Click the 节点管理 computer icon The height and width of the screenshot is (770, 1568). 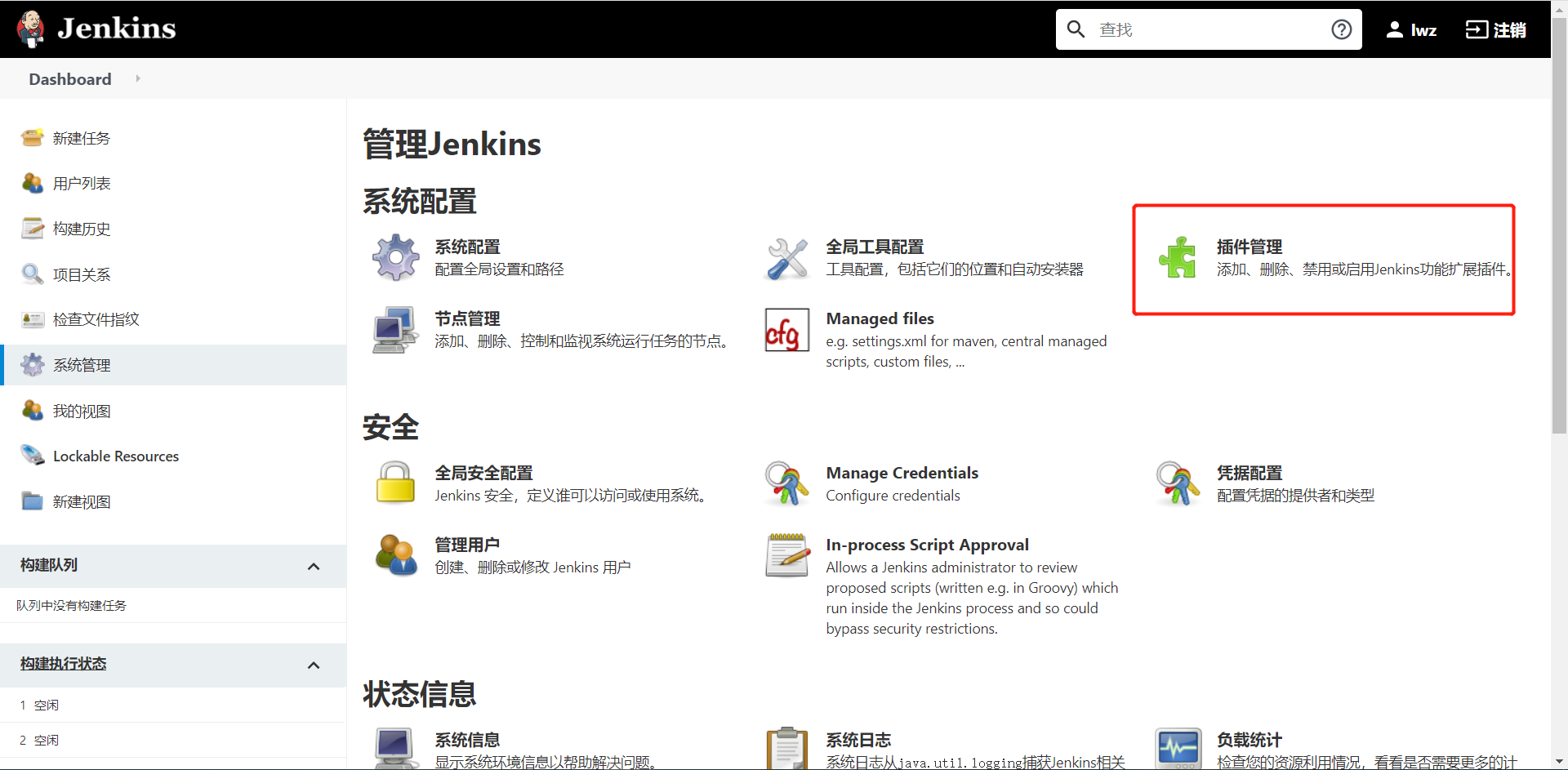395,330
